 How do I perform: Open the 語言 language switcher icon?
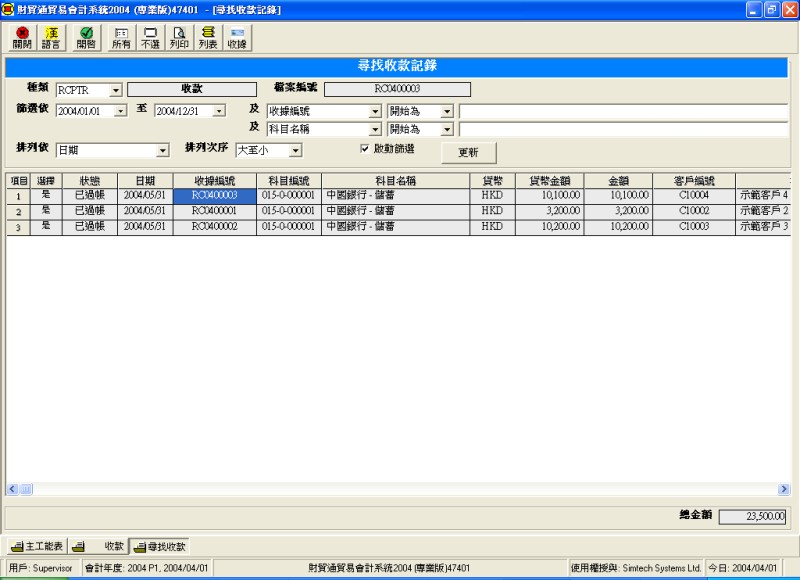pyautogui.click(x=51, y=38)
